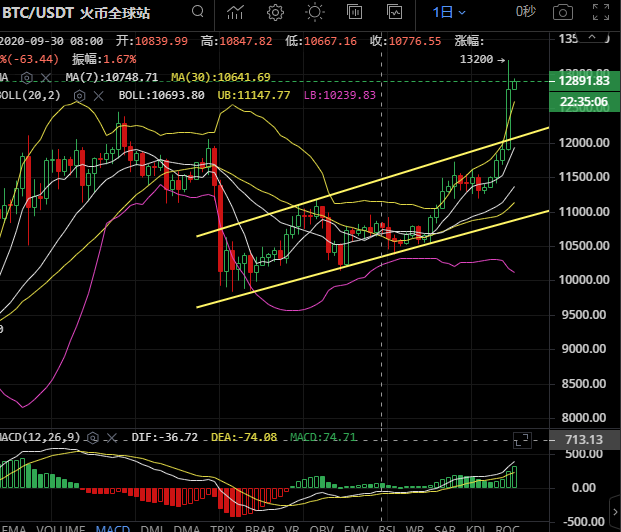Enter fullscreen chart mode
This screenshot has height=532, width=621.
[601, 12]
